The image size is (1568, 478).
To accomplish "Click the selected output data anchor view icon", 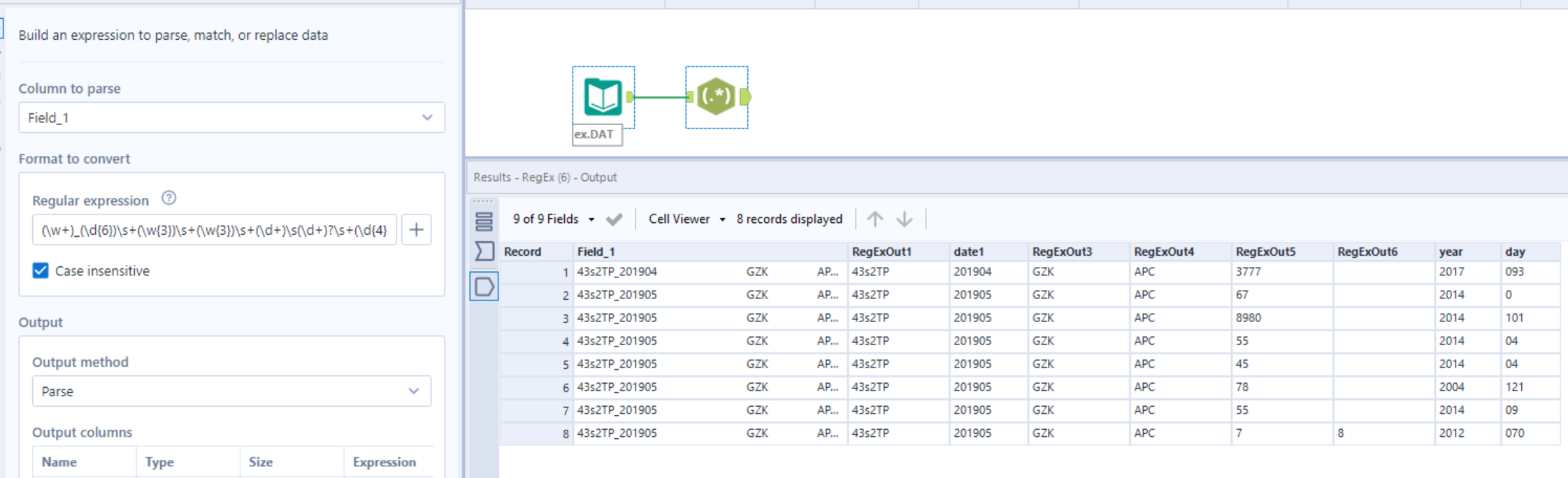I will pos(484,287).
